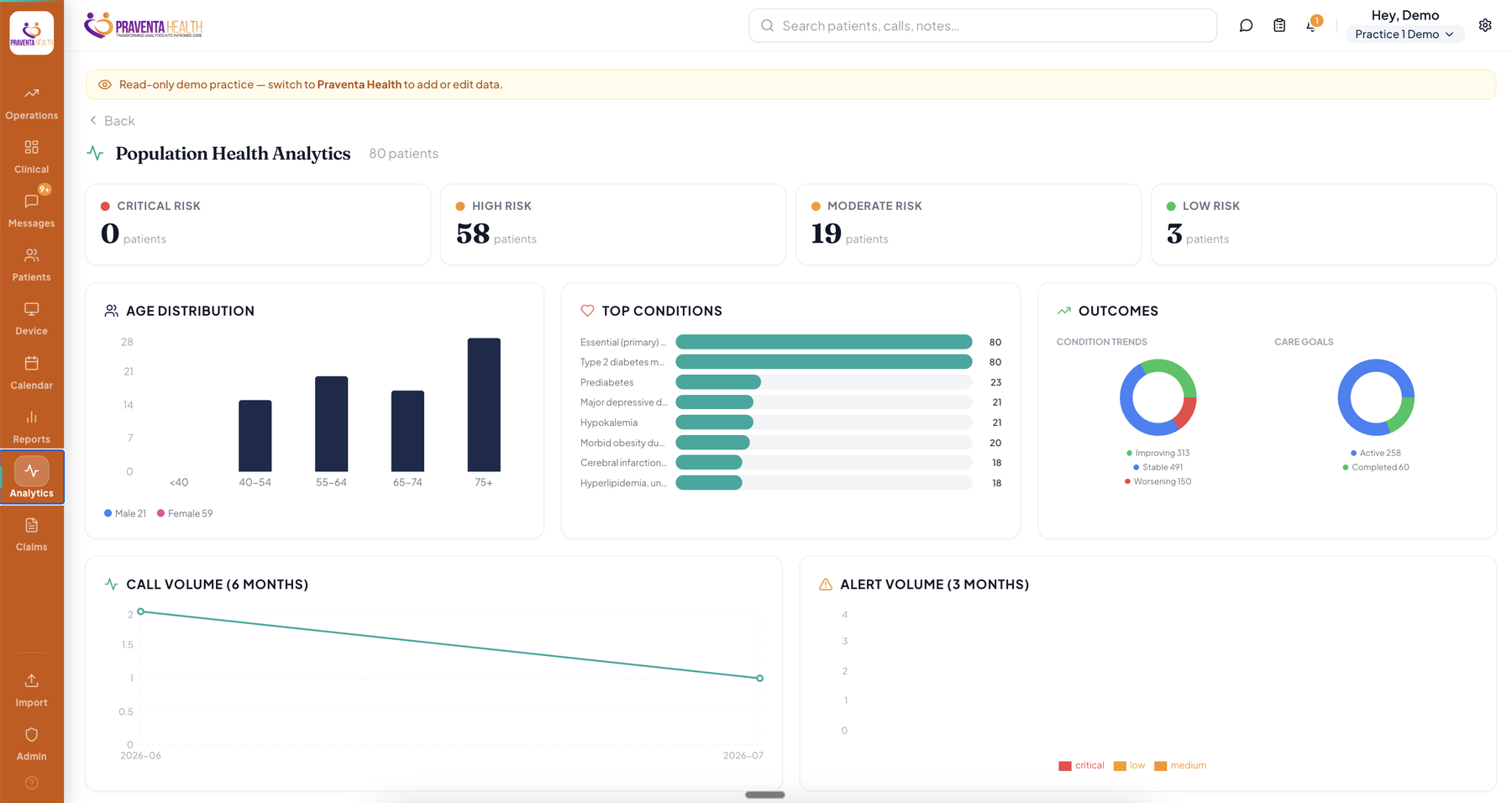Viewport: 1512px width, 803px height.
Task: Open the Calendar section
Action: click(x=31, y=374)
